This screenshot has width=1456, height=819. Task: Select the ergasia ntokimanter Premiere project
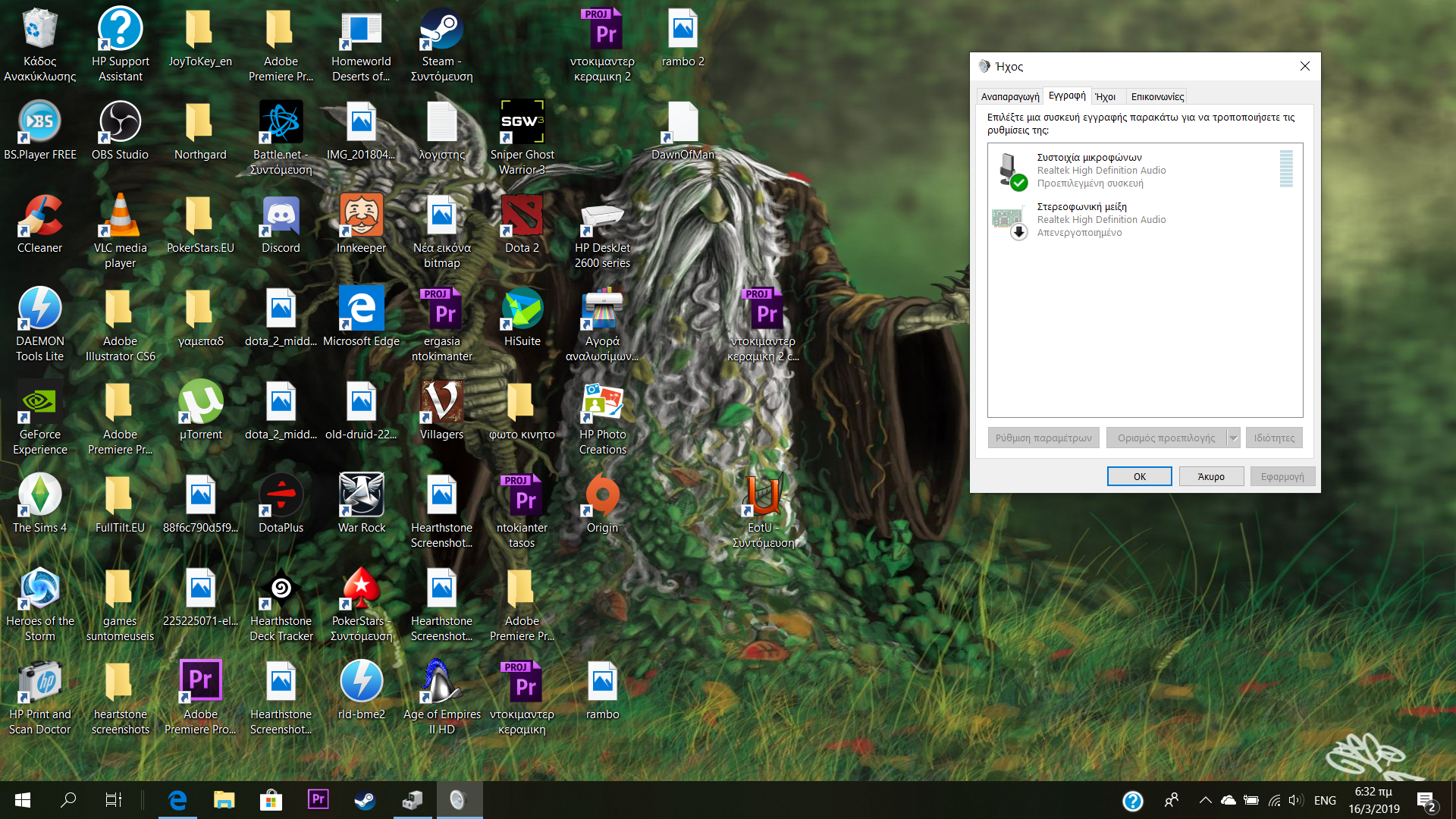pyautogui.click(x=441, y=325)
